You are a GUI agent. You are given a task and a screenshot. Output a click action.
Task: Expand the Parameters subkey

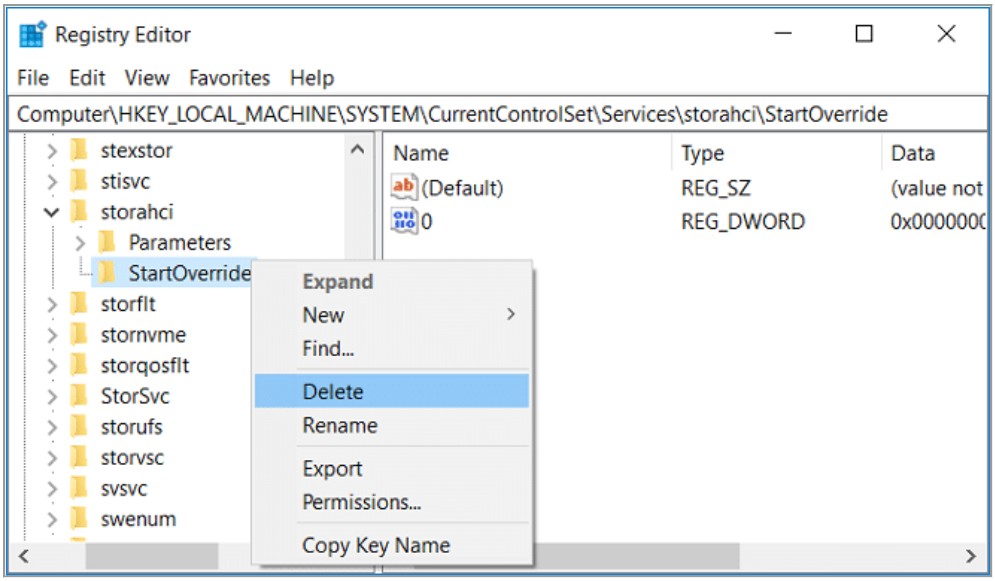tap(80, 243)
